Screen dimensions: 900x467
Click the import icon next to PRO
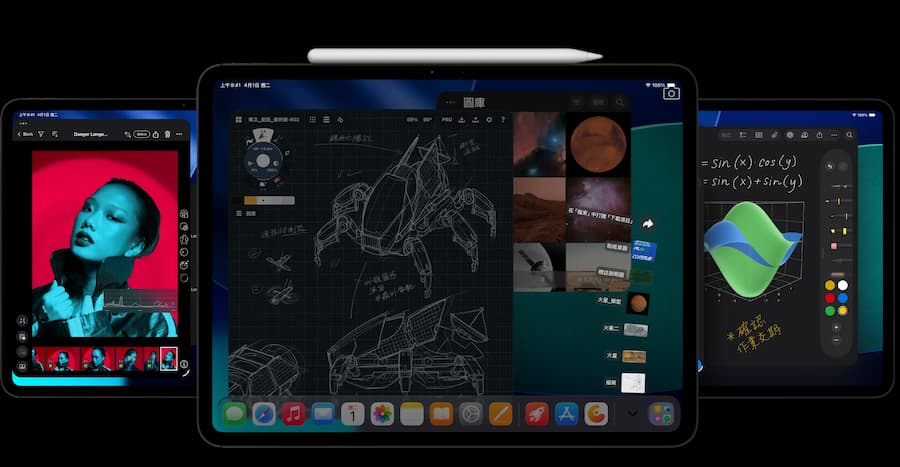461,119
